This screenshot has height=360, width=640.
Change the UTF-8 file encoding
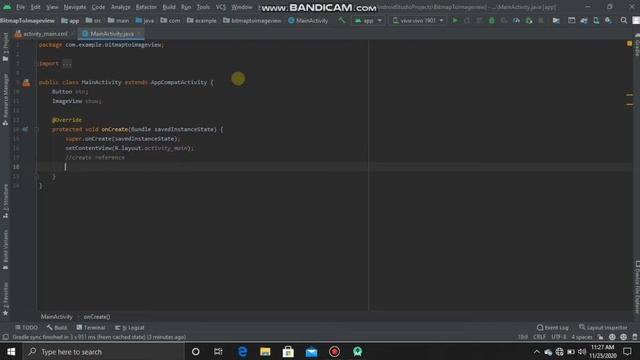pos(559,337)
